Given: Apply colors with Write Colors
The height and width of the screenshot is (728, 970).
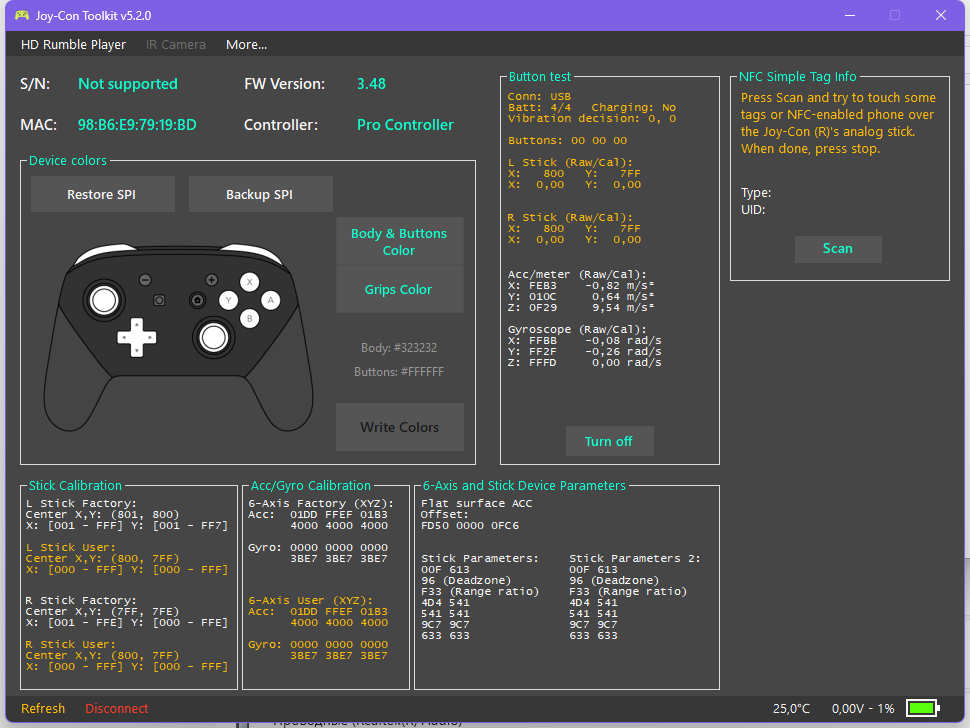Looking at the screenshot, I should click(399, 426).
